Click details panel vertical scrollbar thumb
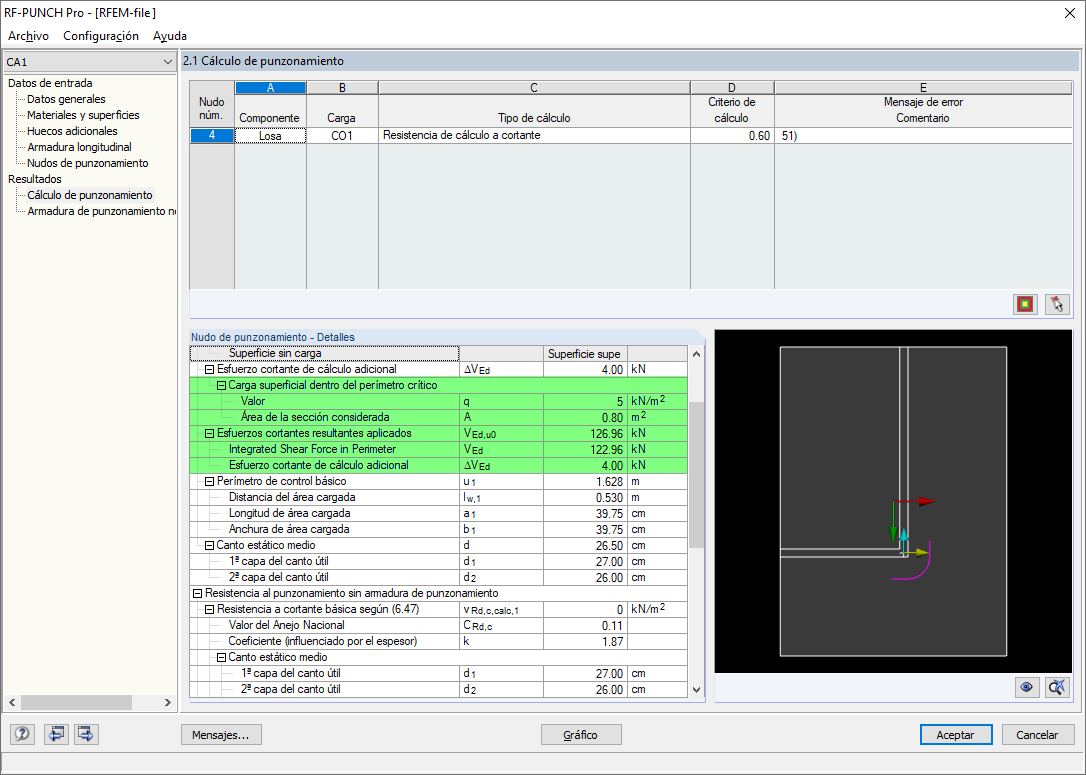1086x775 pixels. click(x=696, y=474)
